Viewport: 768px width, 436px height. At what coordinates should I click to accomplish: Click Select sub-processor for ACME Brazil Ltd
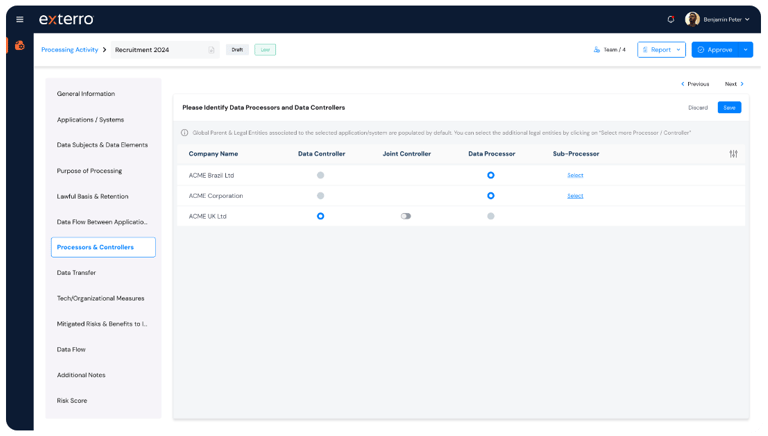pos(576,175)
